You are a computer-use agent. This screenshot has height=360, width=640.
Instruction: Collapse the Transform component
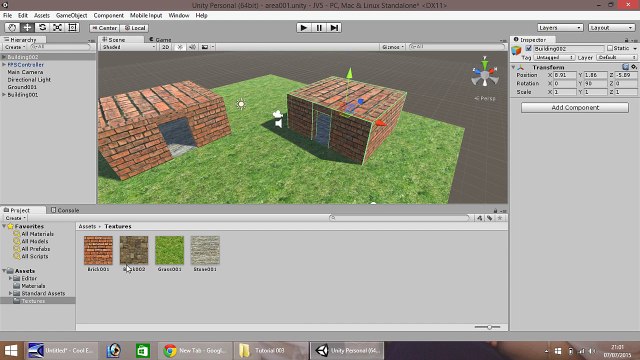pos(513,67)
